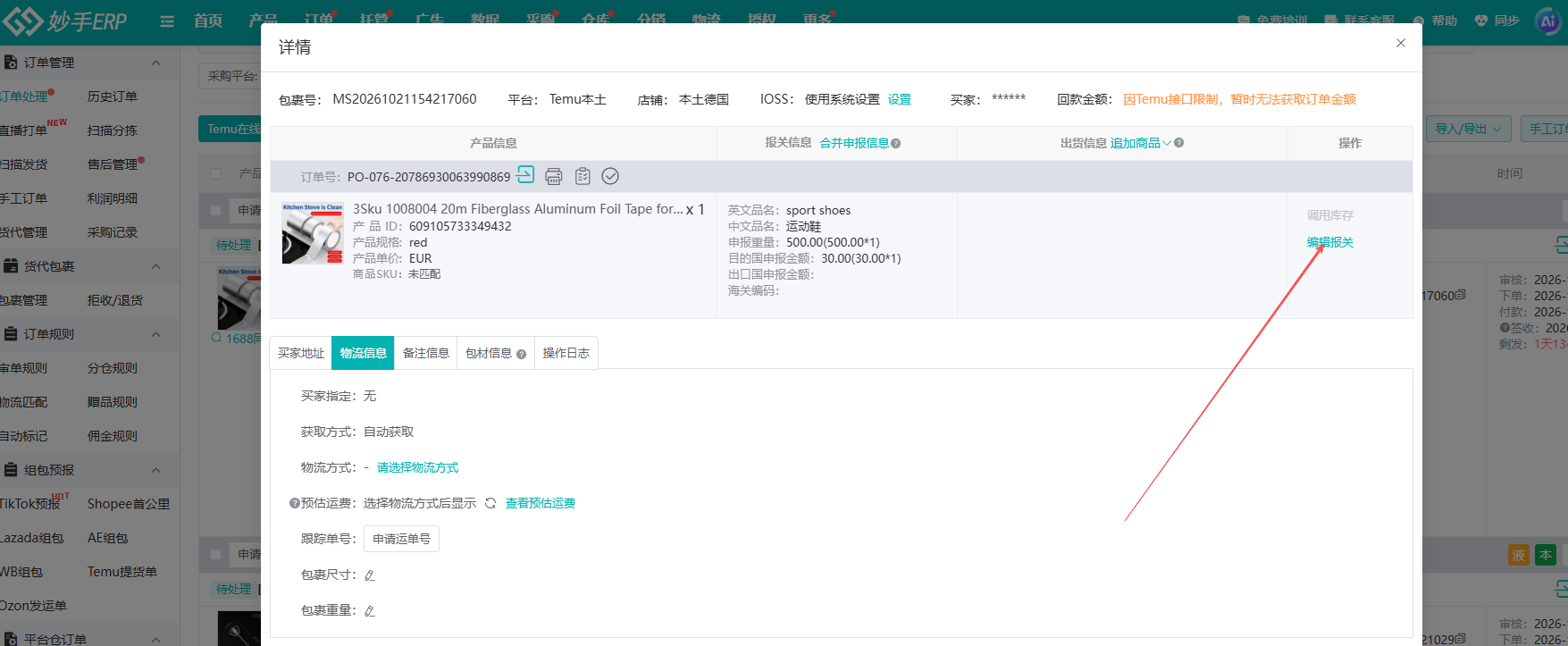This screenshot has height=646, width=1568.
Task: Open 历史订单 in the sidebar
Action: [x=113, y=96]
